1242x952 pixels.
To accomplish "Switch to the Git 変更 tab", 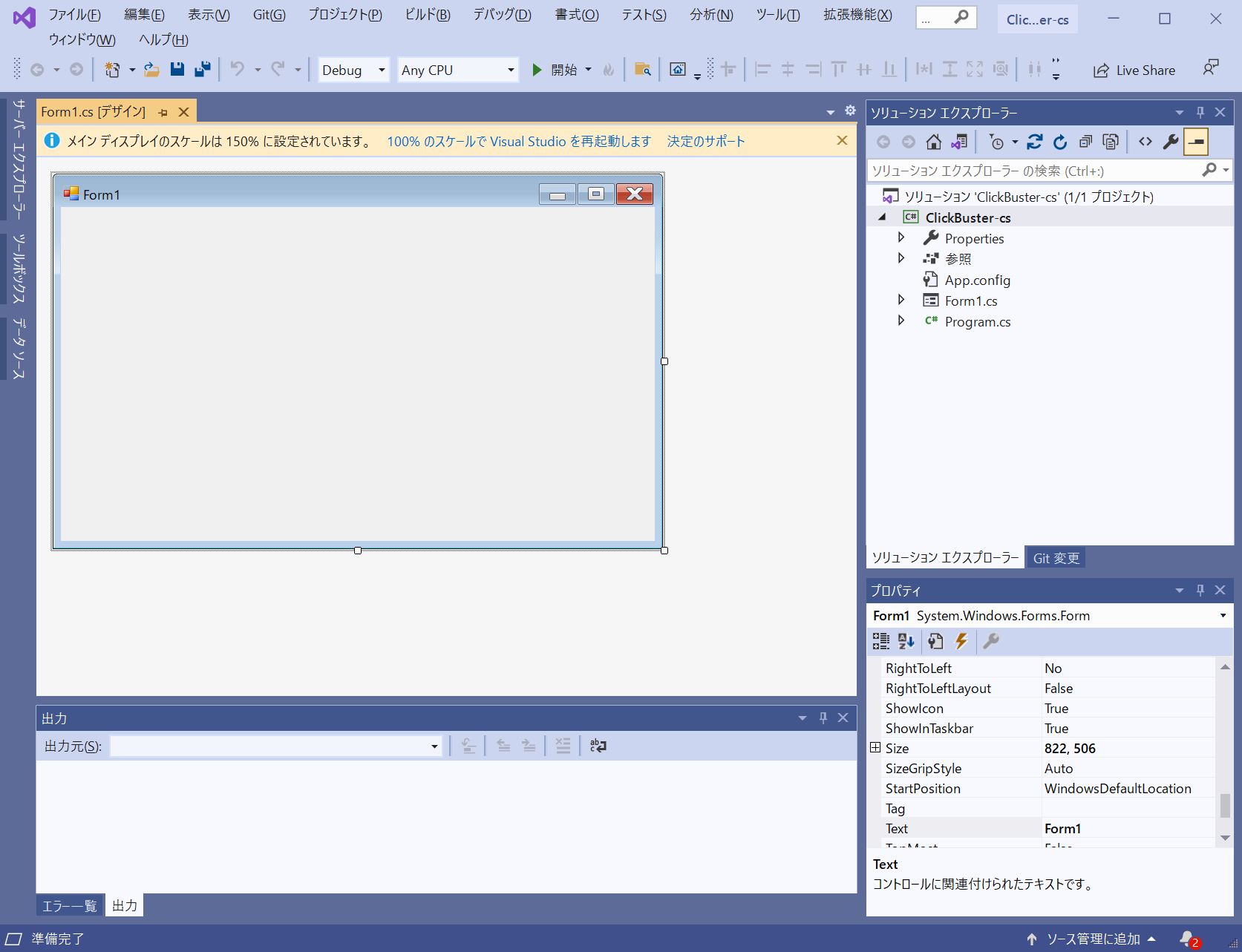I will pyautogui.click(x=1056, y=558).
